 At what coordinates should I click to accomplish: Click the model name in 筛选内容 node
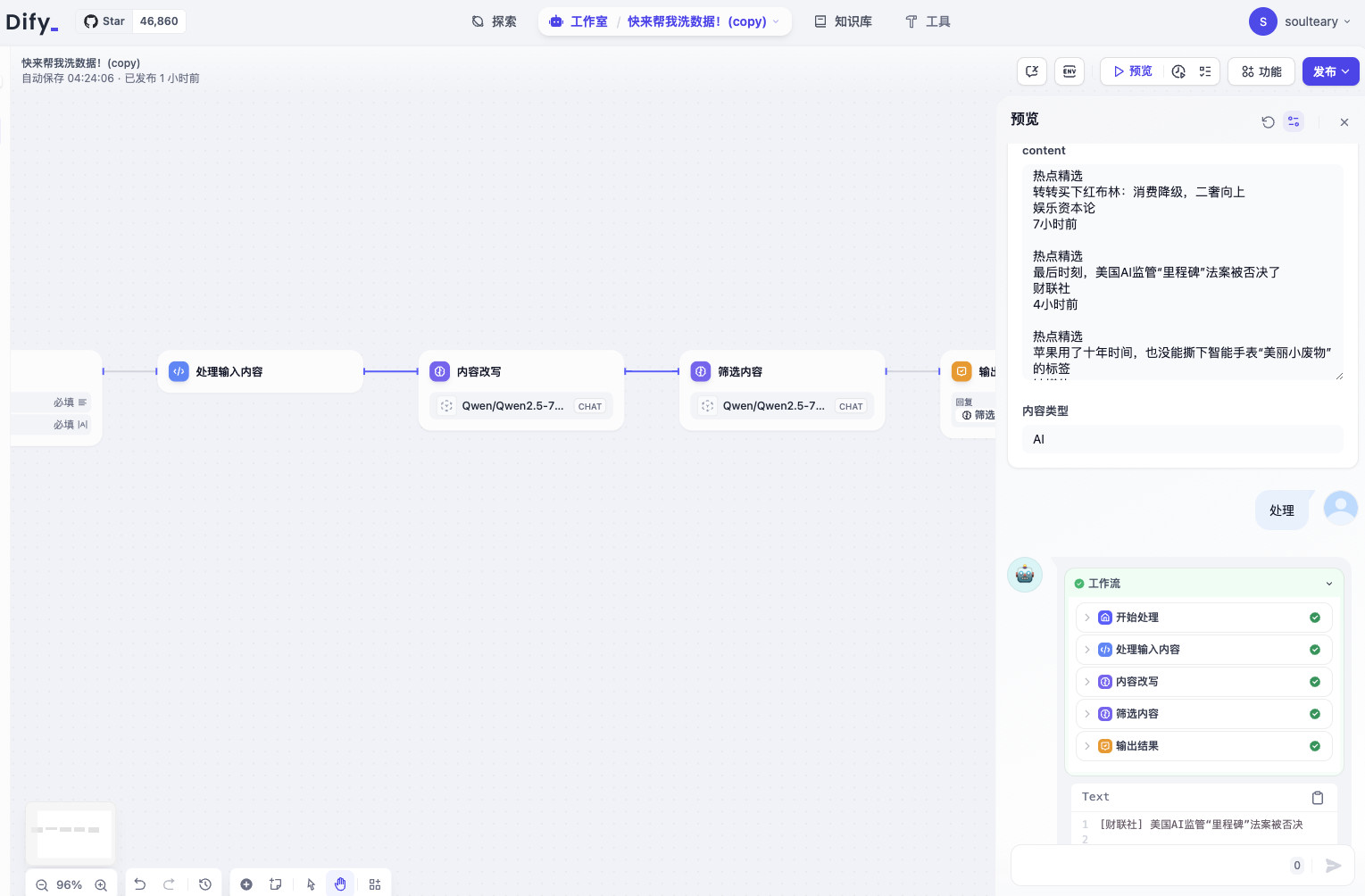coord(773,406)
